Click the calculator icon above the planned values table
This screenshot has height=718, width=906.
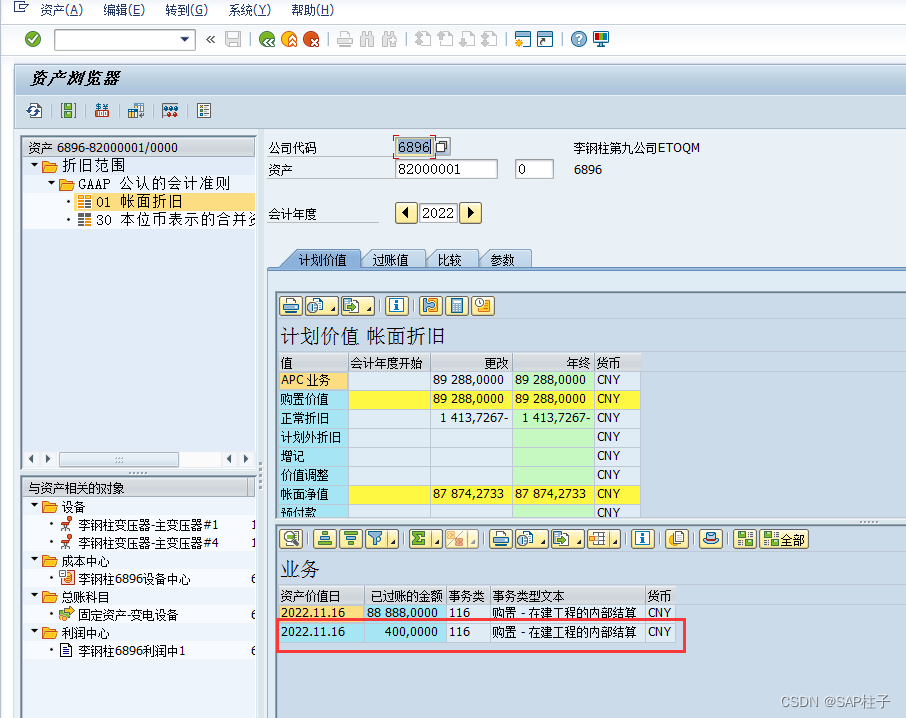[x=456, y=306]
